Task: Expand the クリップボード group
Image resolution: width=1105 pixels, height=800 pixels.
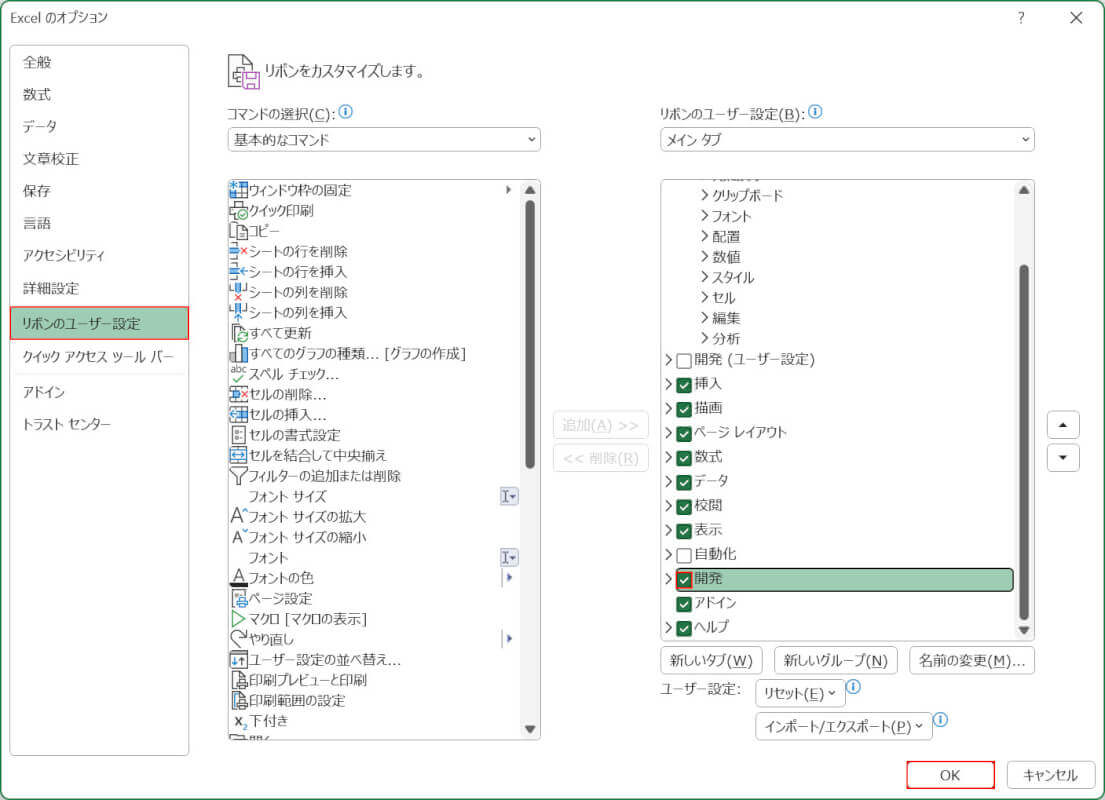Action: tap(704, 196)
